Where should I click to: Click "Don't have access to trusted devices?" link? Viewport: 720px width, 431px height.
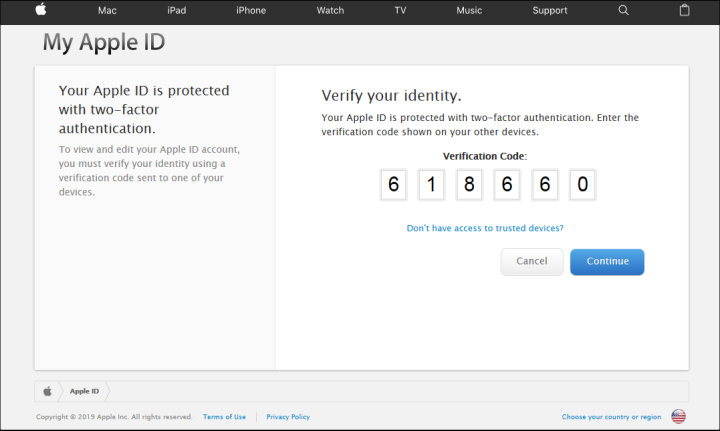coord(485,228)
